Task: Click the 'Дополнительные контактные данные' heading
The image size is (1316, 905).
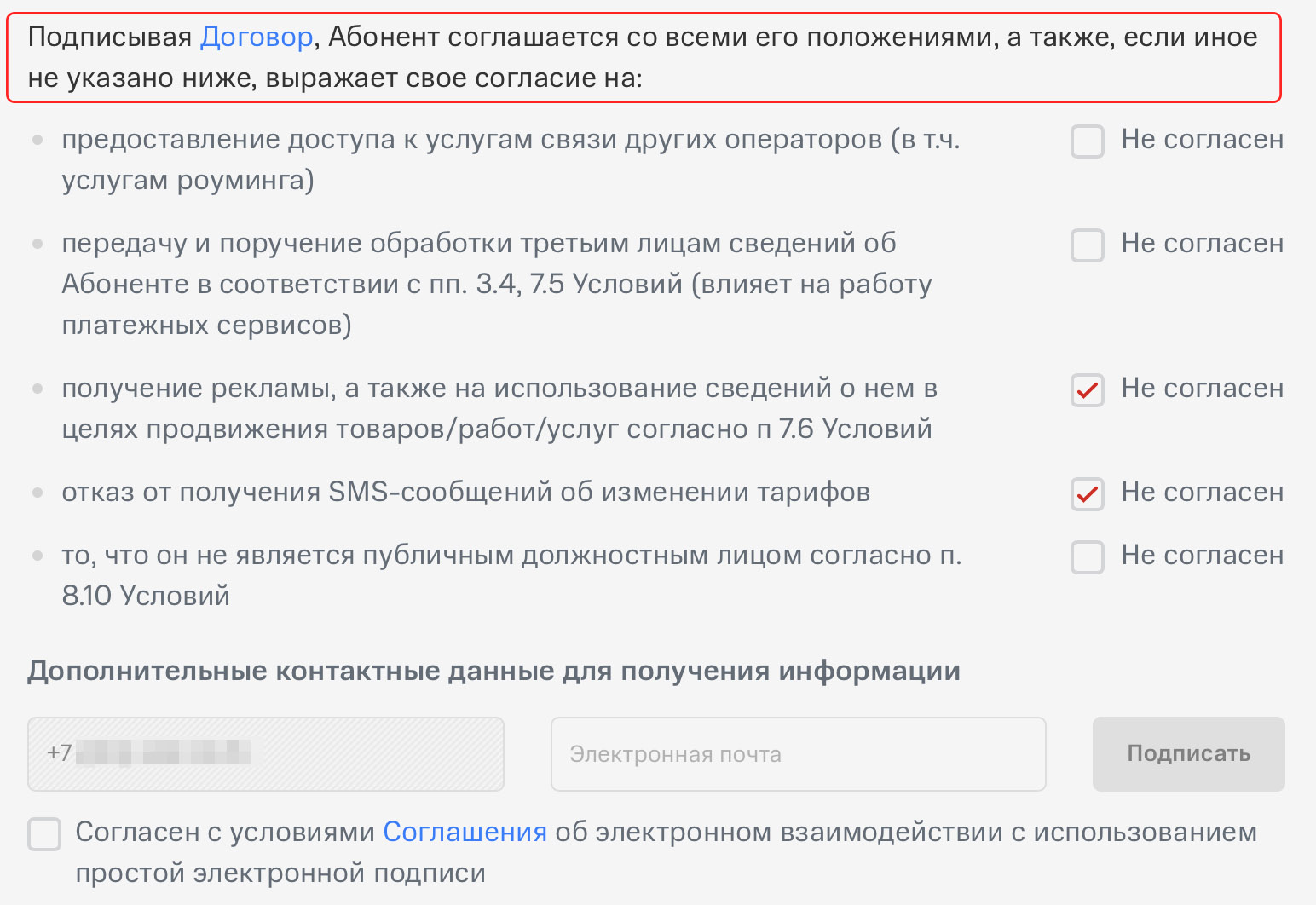Action: pos(493,672)
